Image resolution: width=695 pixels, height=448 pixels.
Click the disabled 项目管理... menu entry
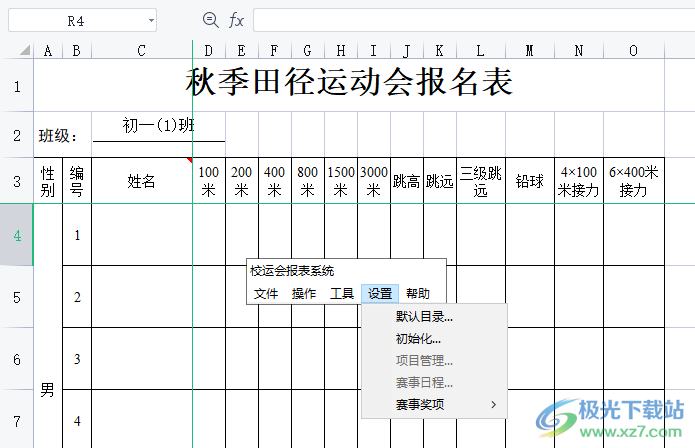tap(434, 360)
